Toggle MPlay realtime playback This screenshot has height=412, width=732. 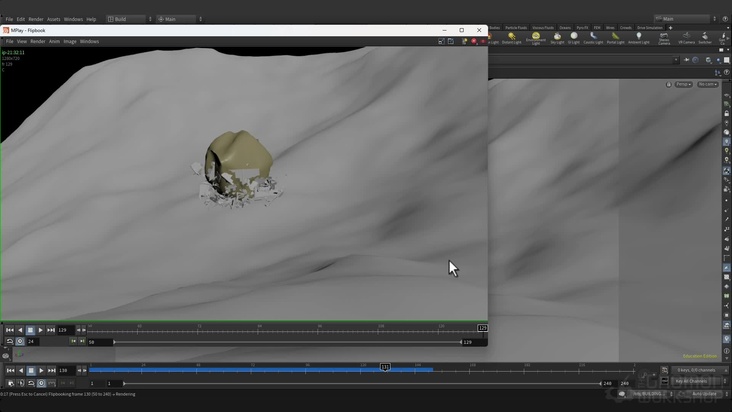20,342
